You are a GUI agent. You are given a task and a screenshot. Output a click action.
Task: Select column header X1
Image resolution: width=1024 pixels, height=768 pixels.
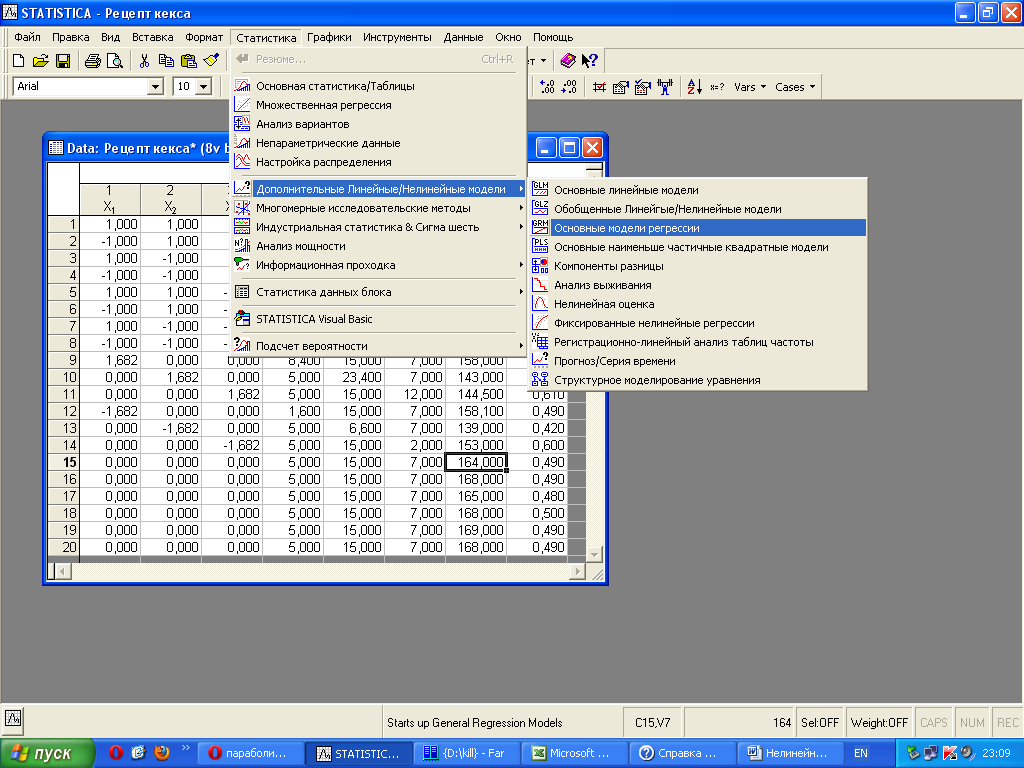tap(110, 199)
